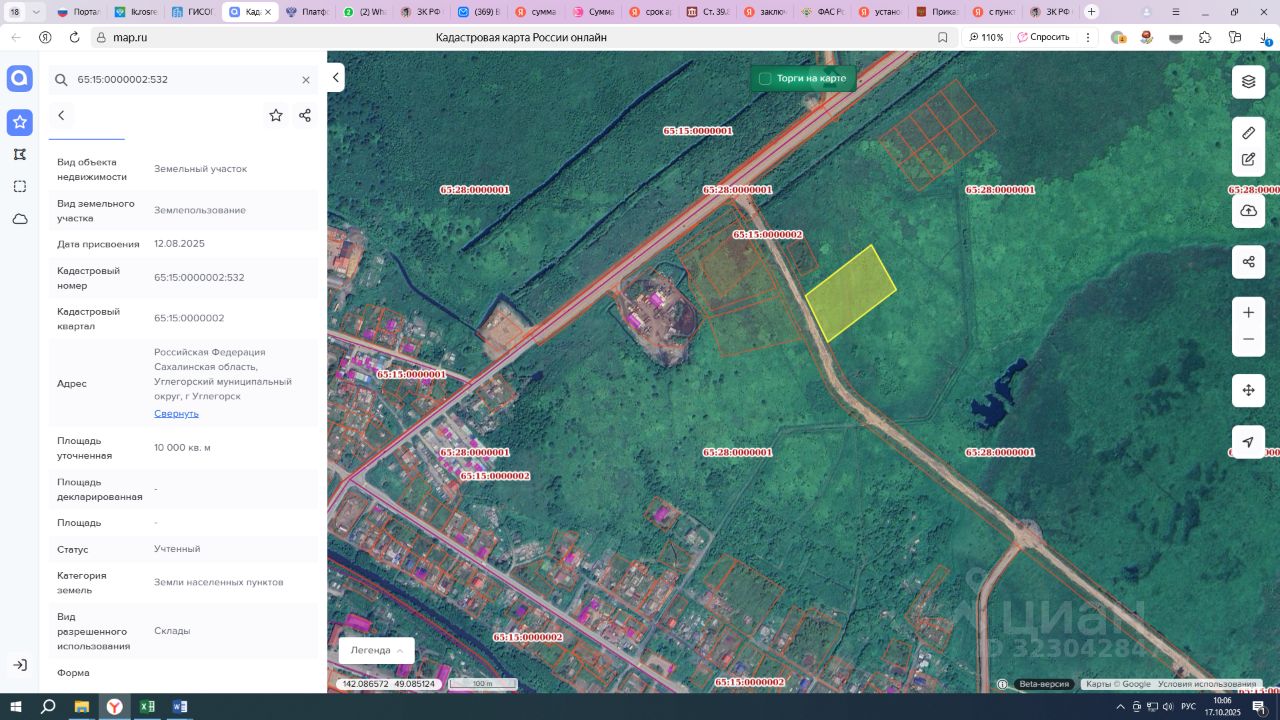The image size is (1280, 720).
Task: Zoom out the map with minus button
Action: 1248,340
